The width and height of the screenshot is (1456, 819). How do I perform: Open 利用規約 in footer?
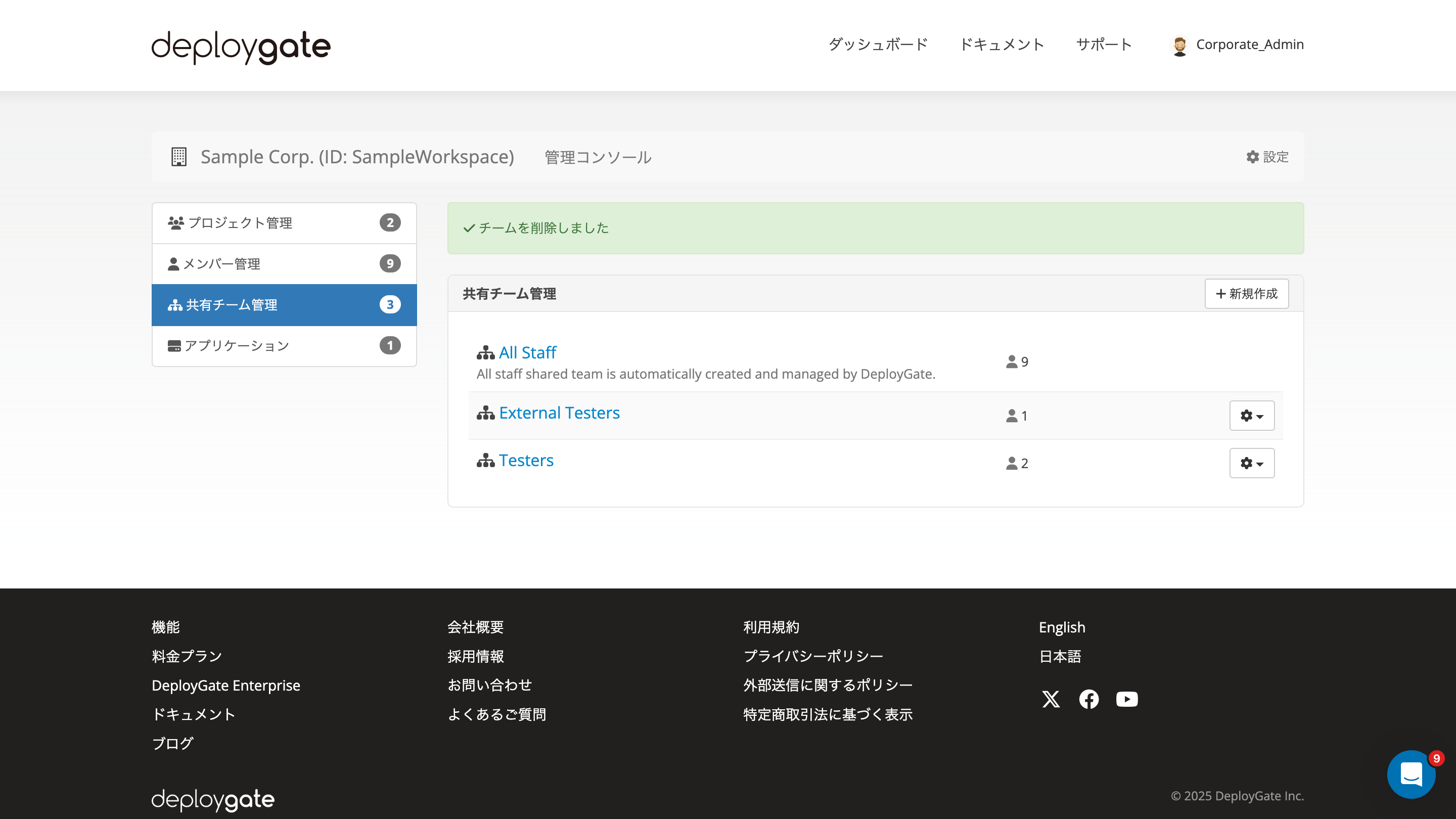[771, 627]
